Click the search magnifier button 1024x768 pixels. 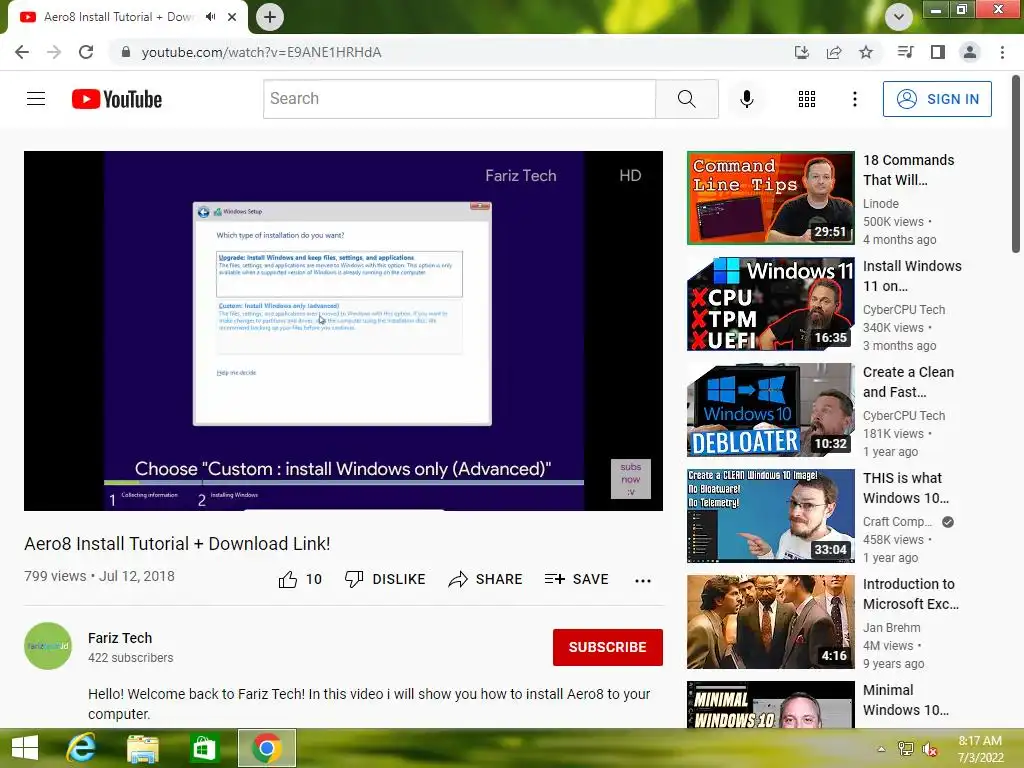tap(686, 99)
